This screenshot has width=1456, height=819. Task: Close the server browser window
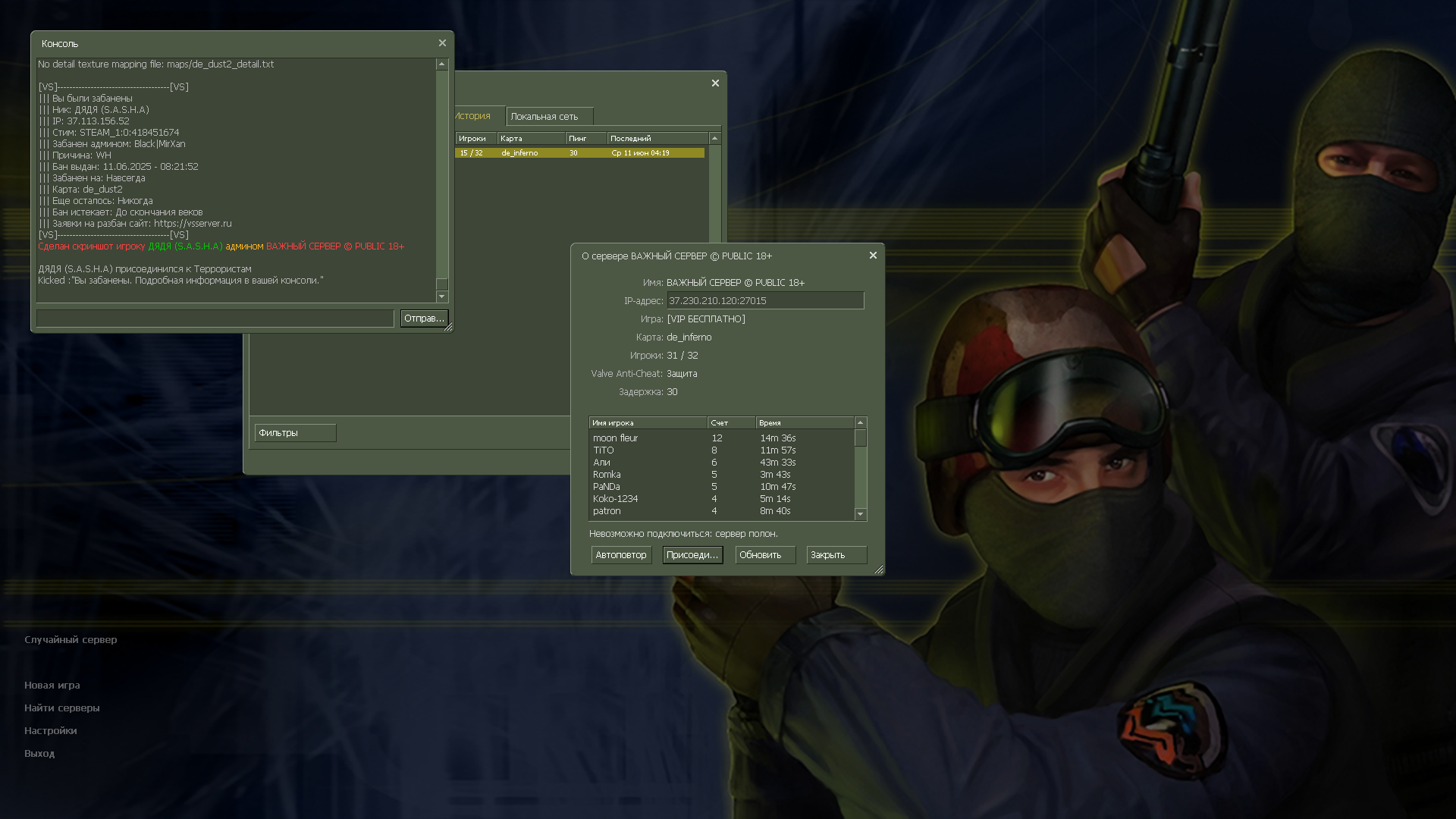715,83
